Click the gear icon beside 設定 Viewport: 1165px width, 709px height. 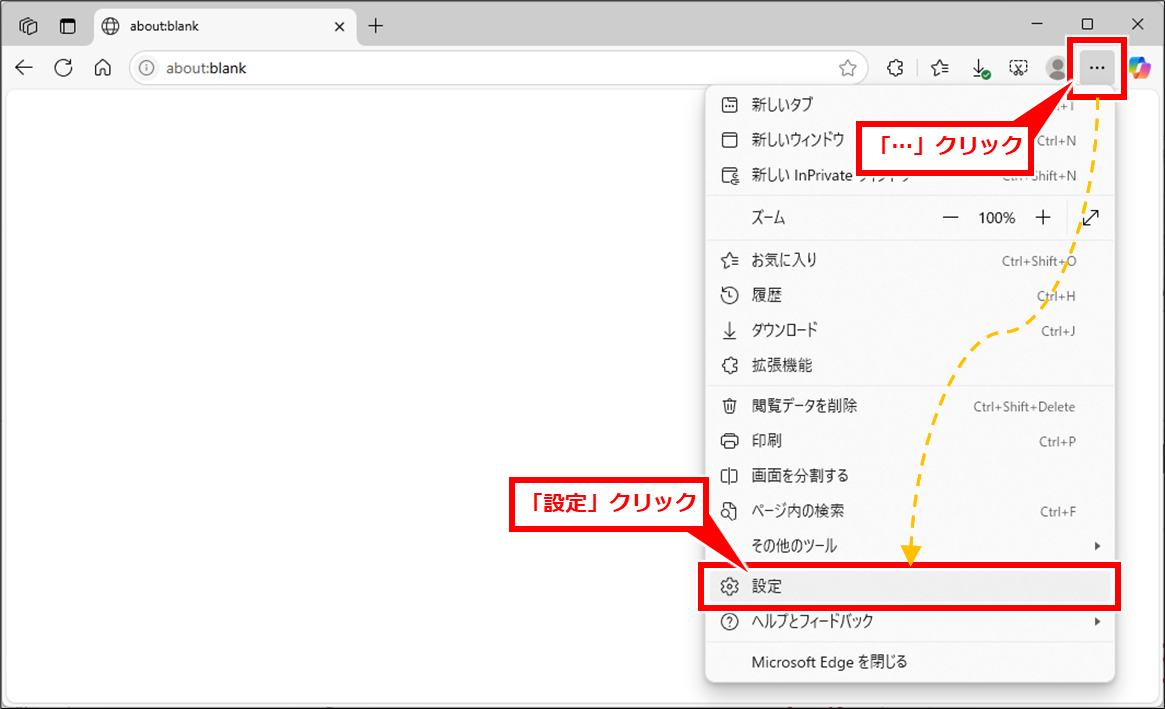(730, 586)
